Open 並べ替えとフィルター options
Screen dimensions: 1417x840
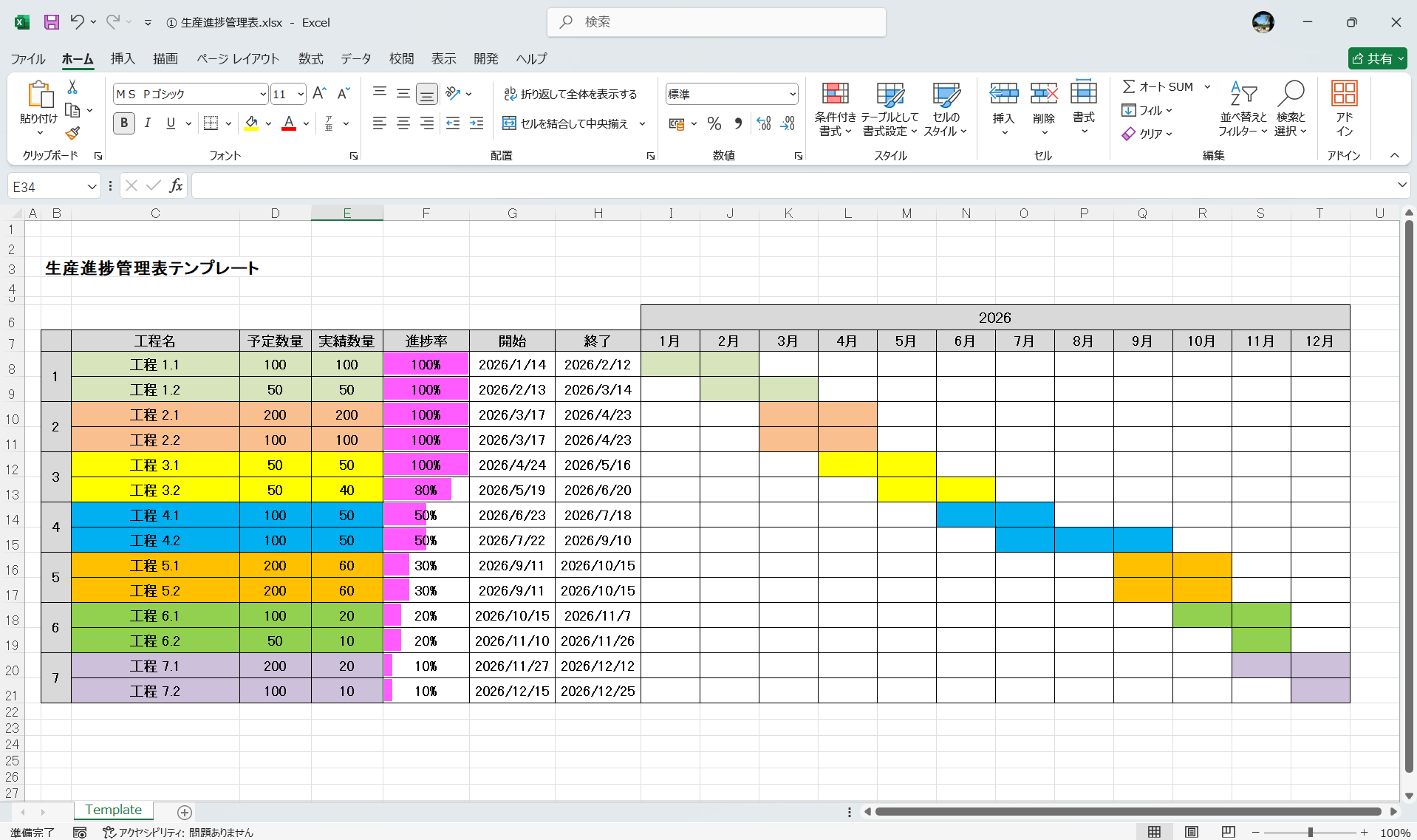point(1243,109)
